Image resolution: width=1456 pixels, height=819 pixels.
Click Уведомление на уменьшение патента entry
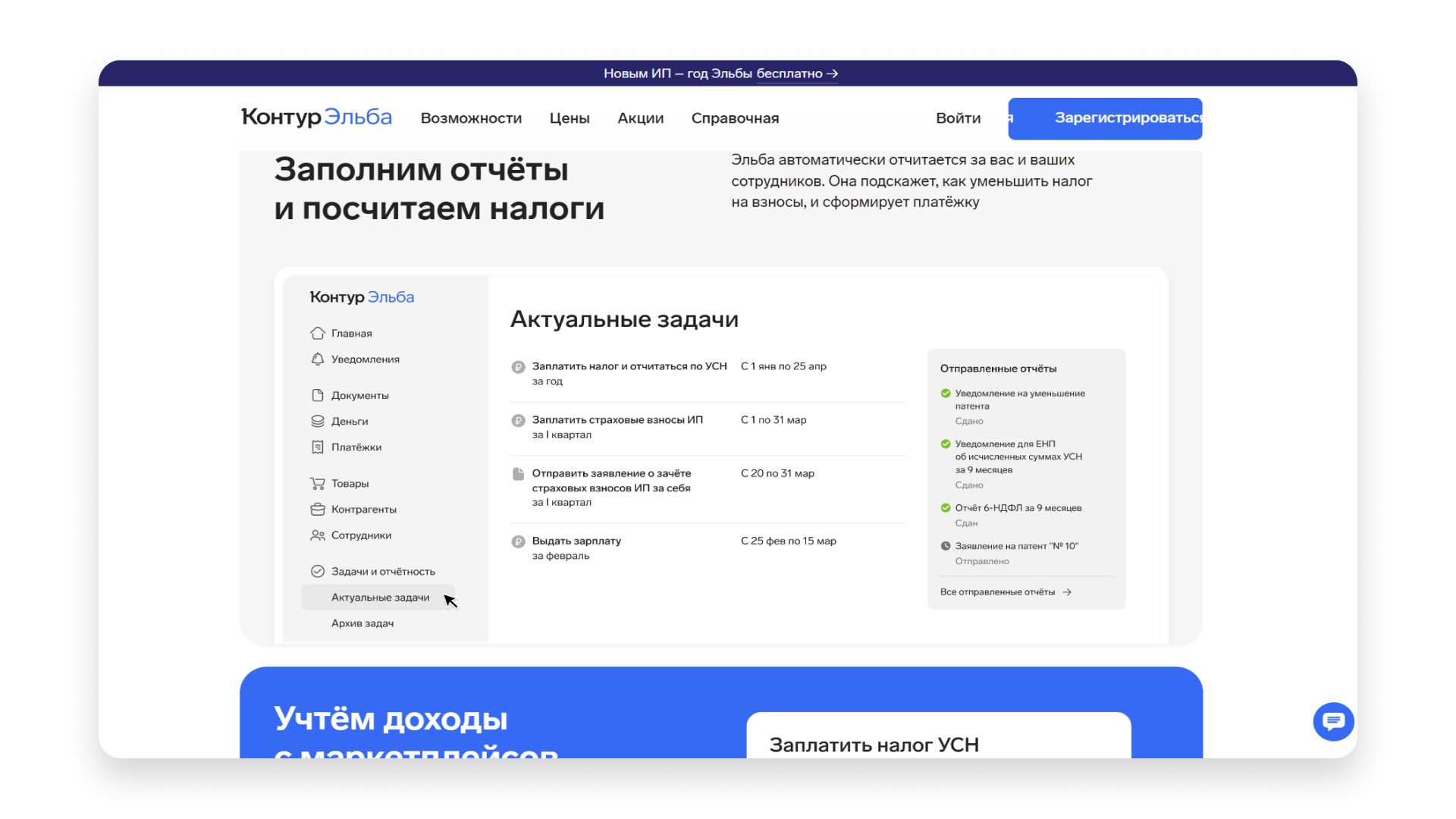point(1020,400)
